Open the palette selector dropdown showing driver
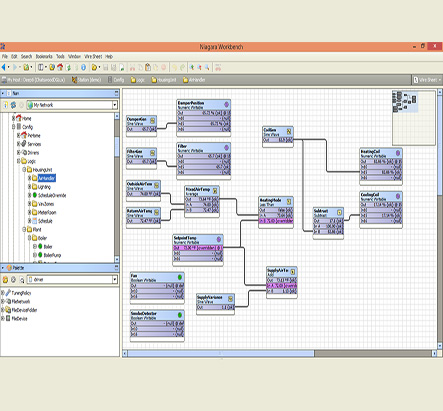 point(115,279)
